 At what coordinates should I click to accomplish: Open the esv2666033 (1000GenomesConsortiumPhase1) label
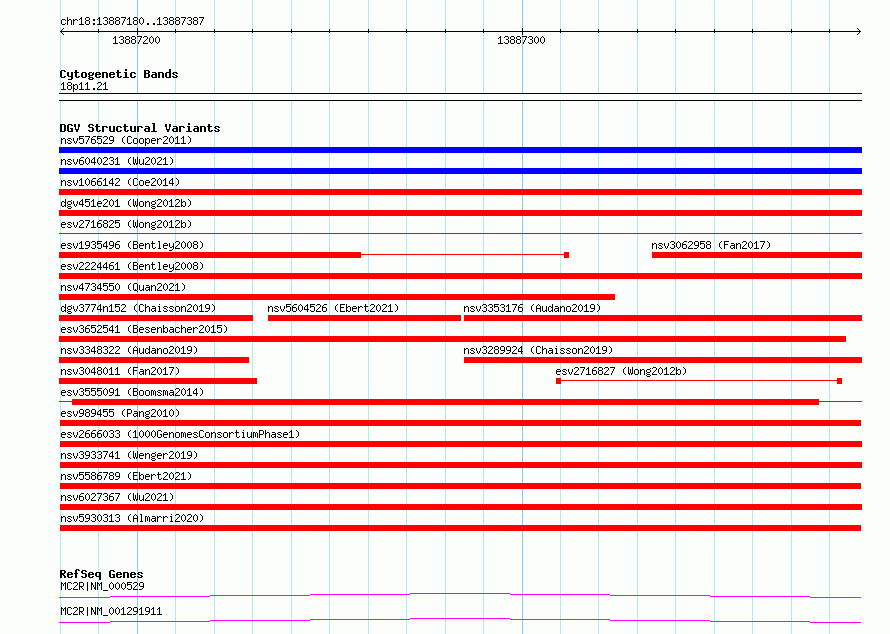click(x=180, y=434)
